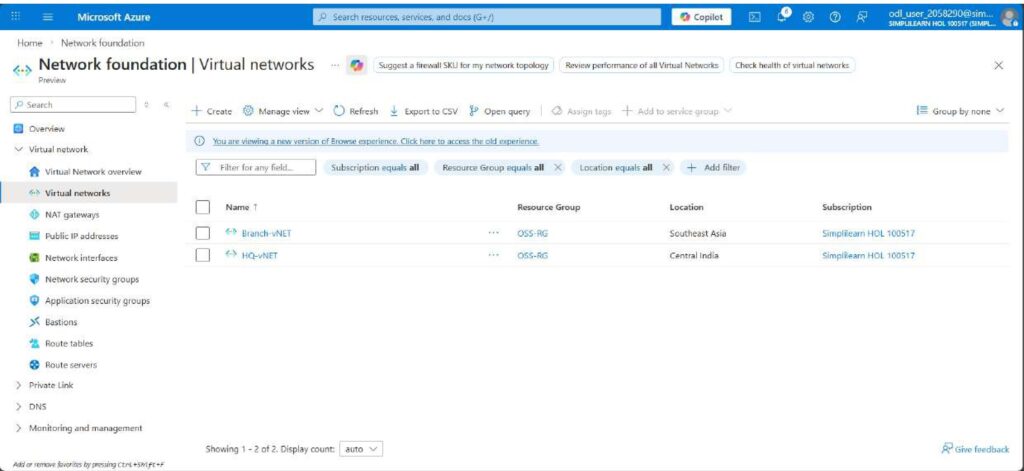Check the HQ-vNET row checkbox
The width and height of the screenshot is (1024, 471).
(203, 255)
